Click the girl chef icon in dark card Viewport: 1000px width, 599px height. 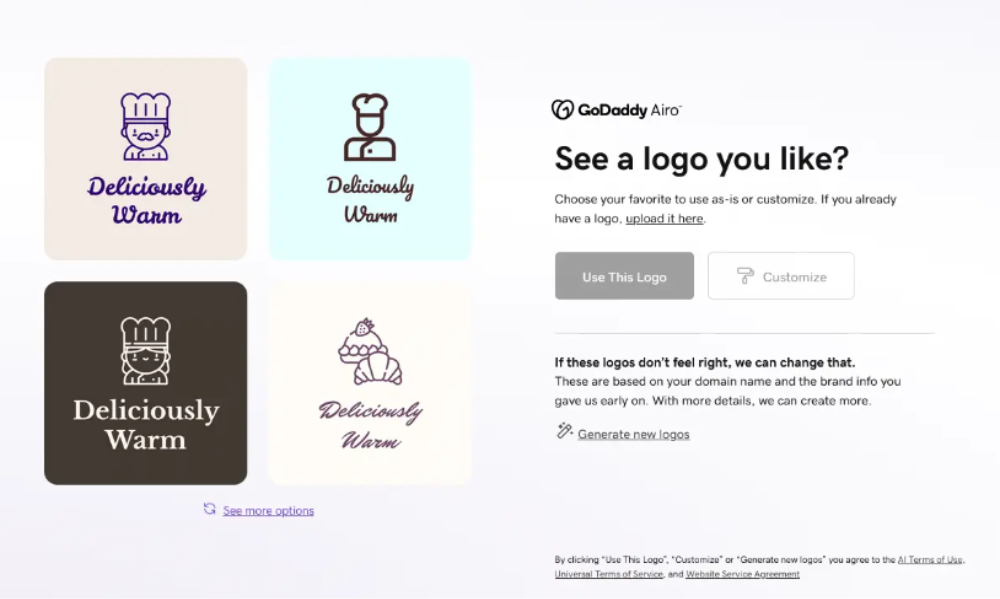point(145,351)
